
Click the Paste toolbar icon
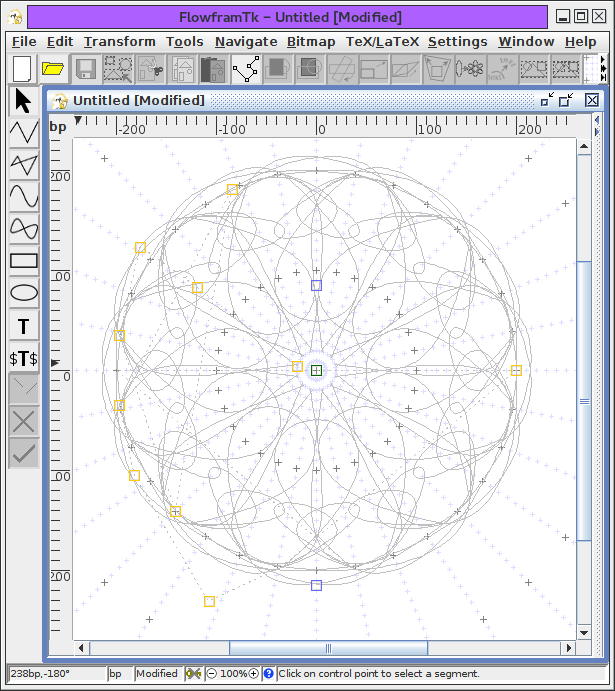[214, 69]
